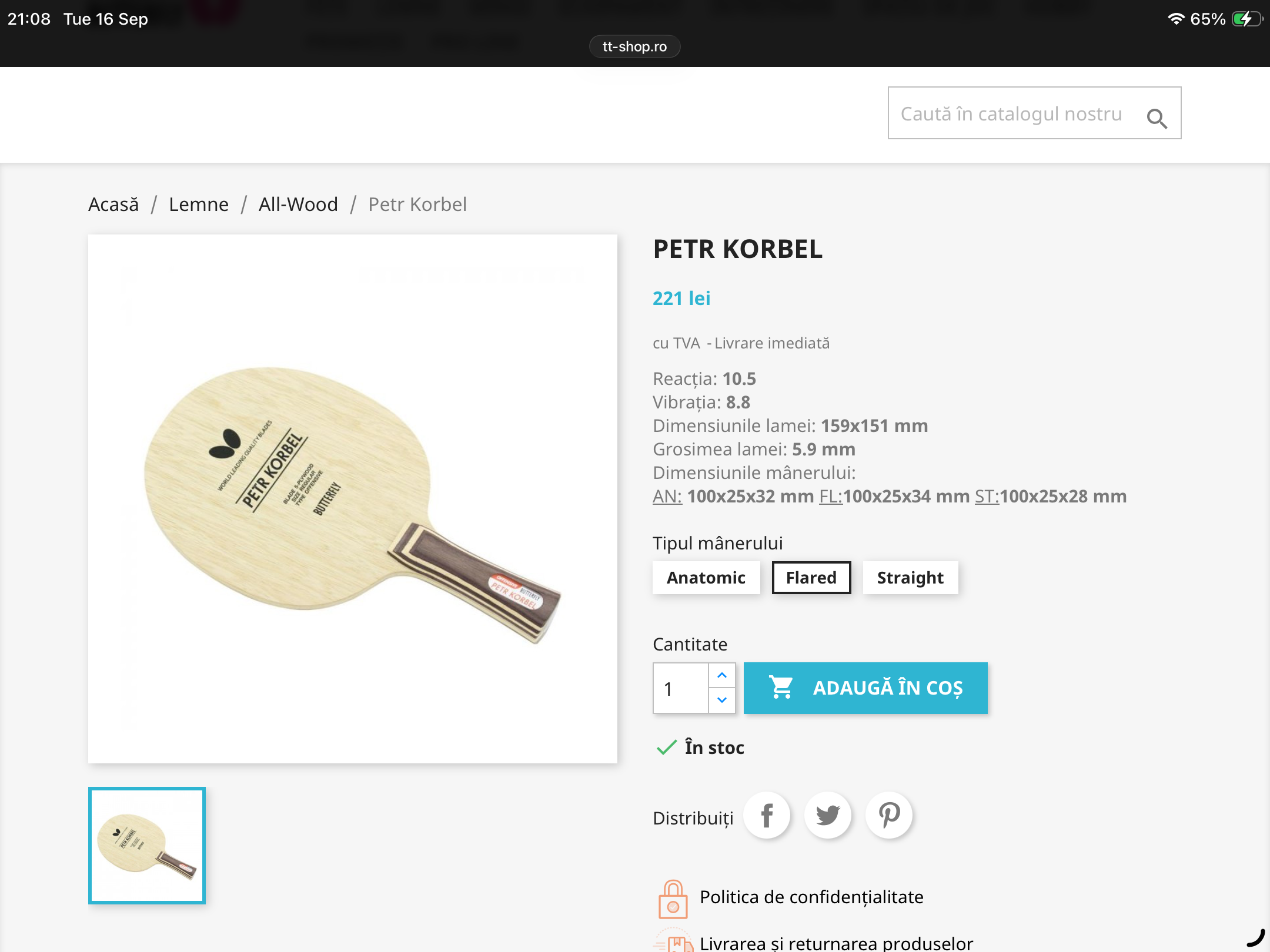This screenshot has width=1270, height=952.
Task: Click the search magnifier icon
Action: coord(1157,118)
